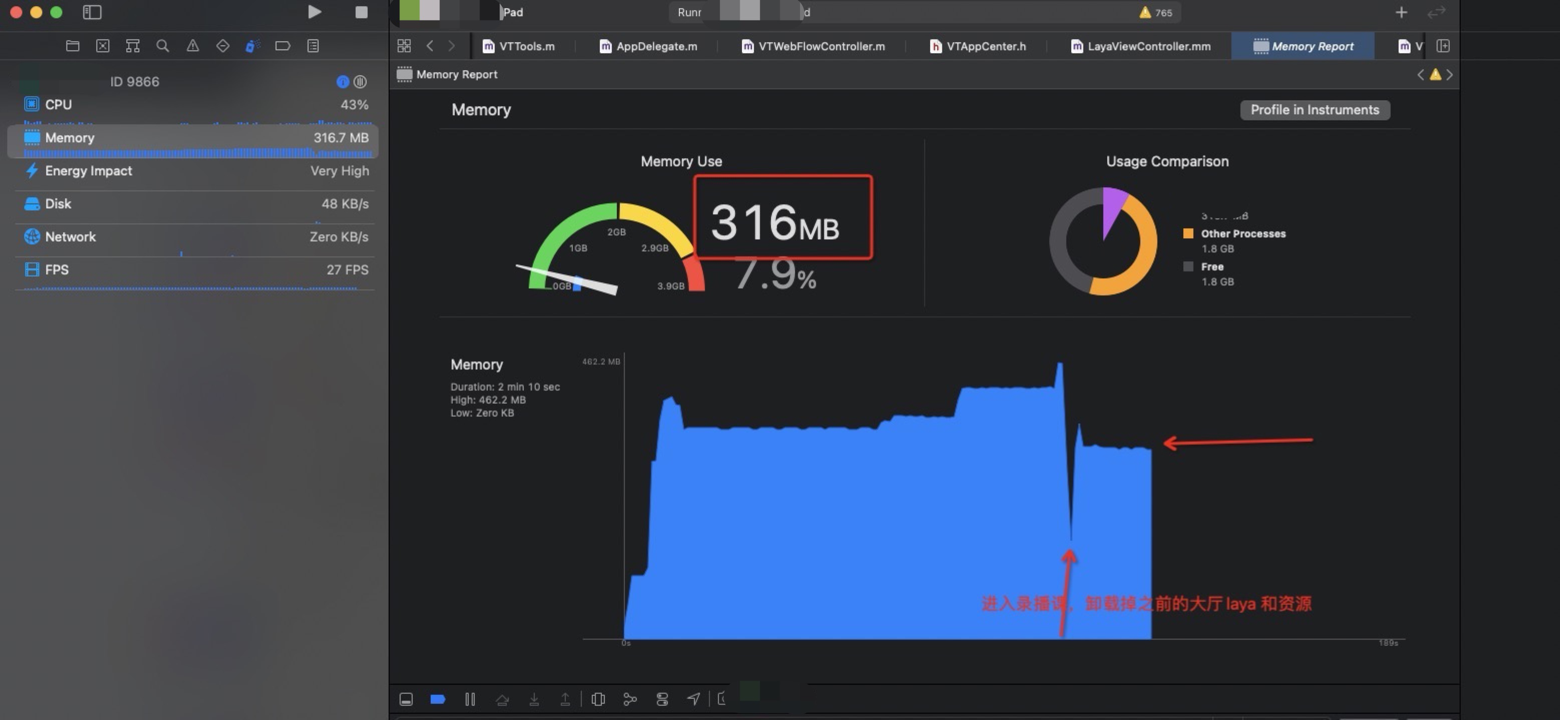1560x720 pixels.
Task: Go back in editor history
Action: 430,46
